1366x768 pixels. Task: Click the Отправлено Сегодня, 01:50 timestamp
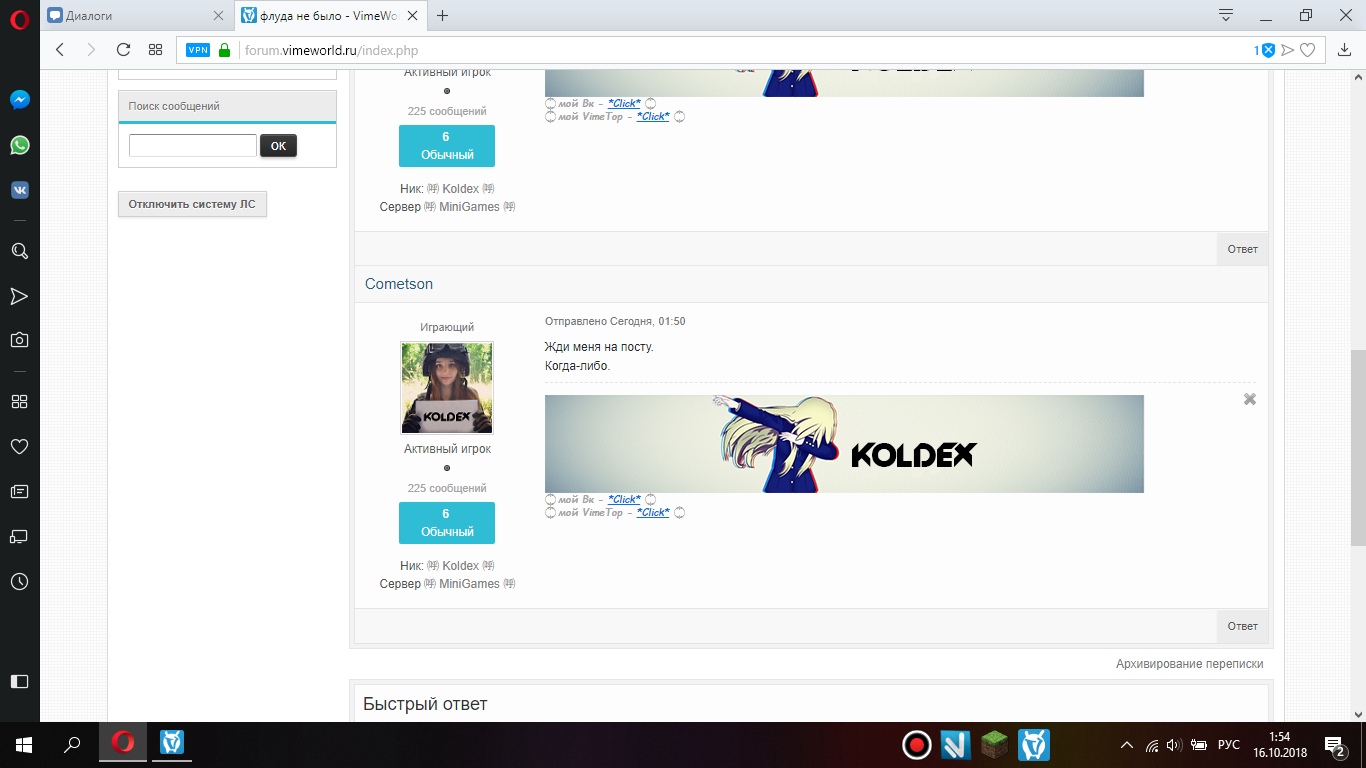tap(615, 322)
